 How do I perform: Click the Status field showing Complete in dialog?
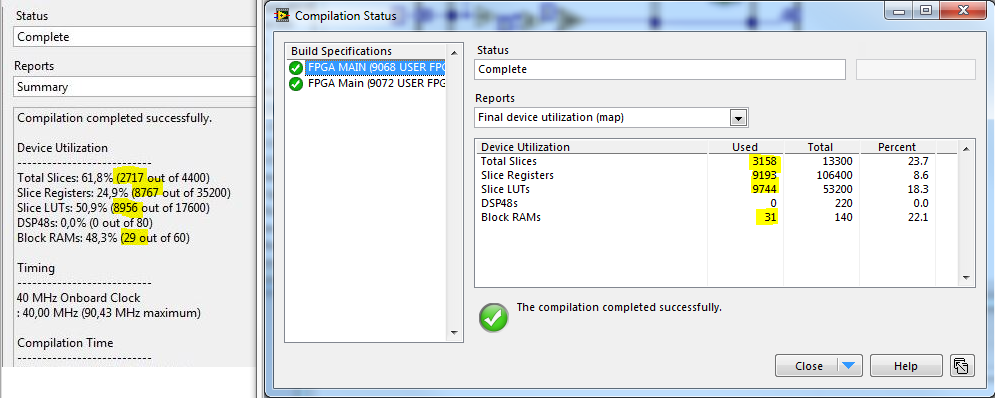[659, 69]
